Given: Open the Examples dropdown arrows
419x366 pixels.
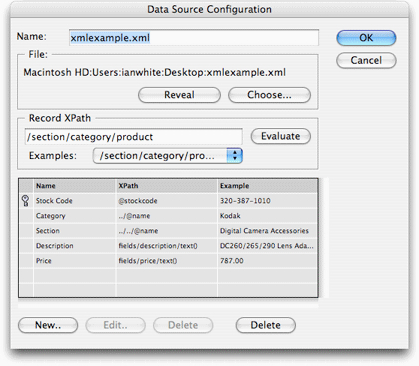Looking at the screenshot, I should (x=234, y=156).
